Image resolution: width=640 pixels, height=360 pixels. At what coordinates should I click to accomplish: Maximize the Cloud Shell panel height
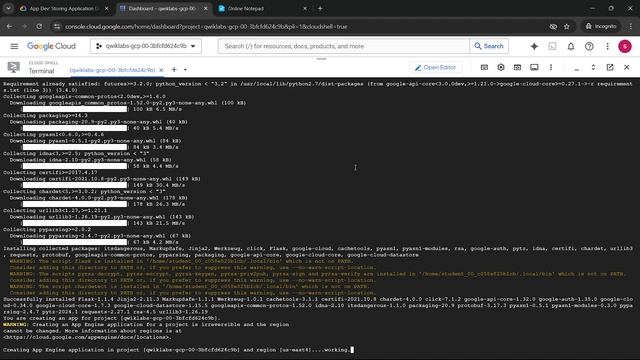[593, 67]
